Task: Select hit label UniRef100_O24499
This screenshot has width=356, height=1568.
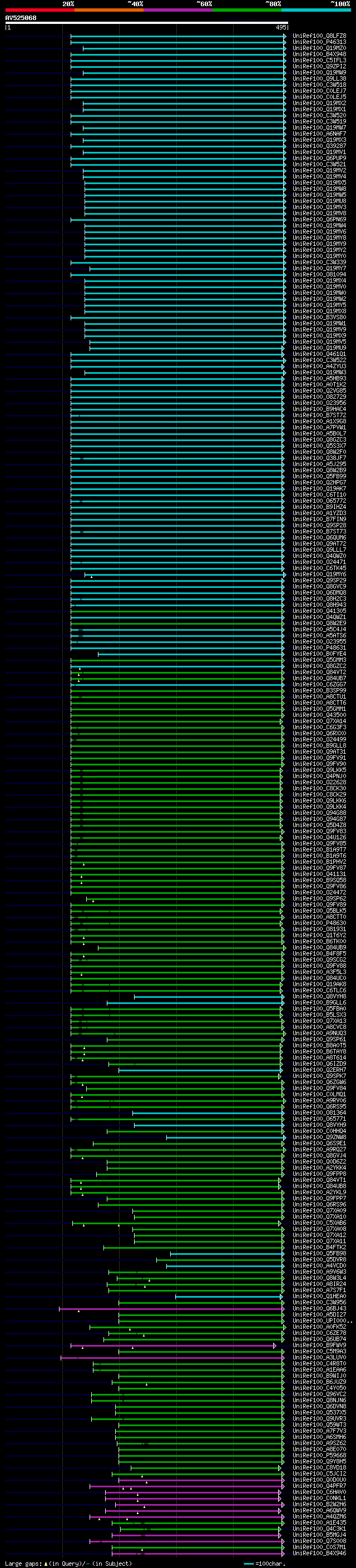Action: tap(319, 740)
